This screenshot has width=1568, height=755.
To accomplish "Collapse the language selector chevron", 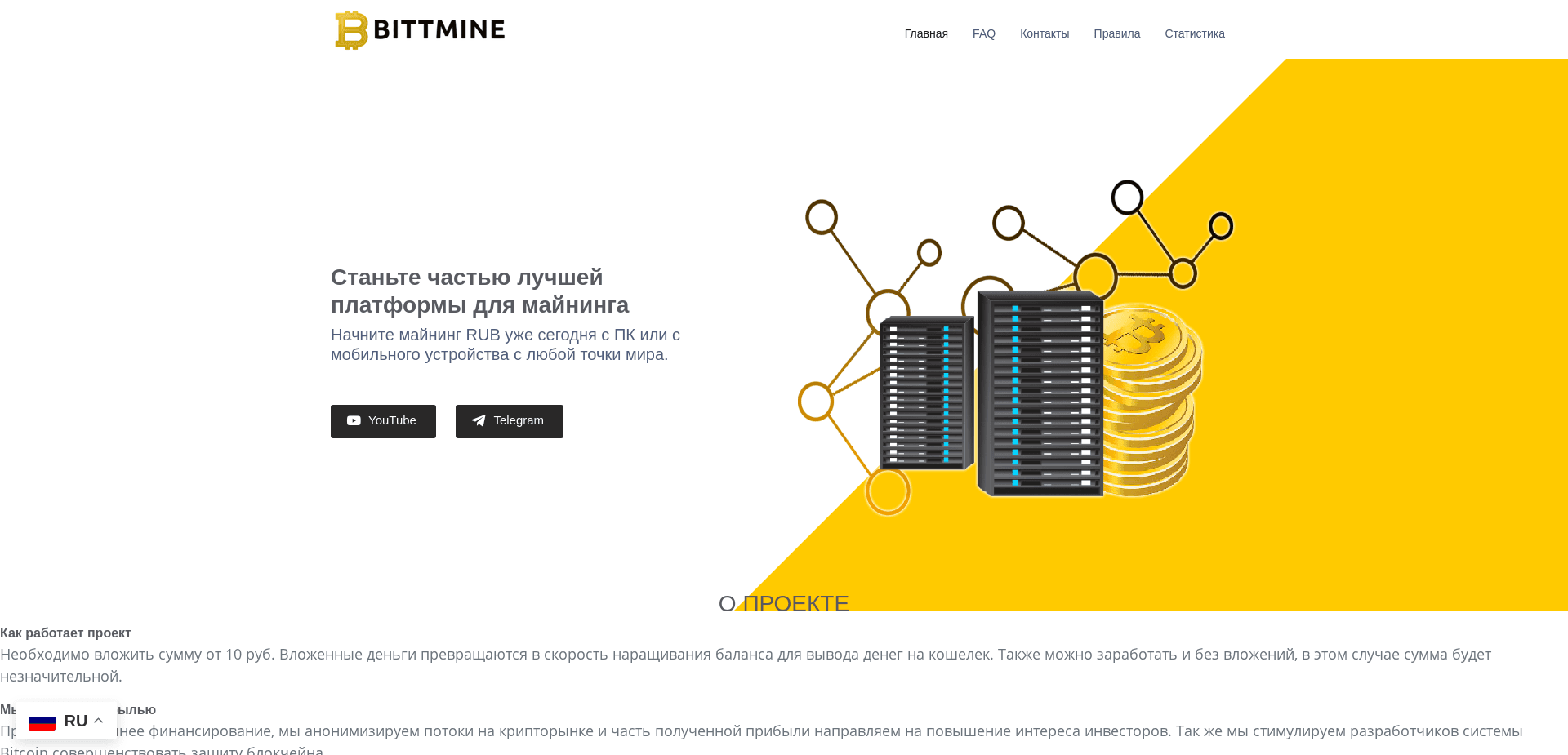I will pyautogui.click(x=100, y=720).
